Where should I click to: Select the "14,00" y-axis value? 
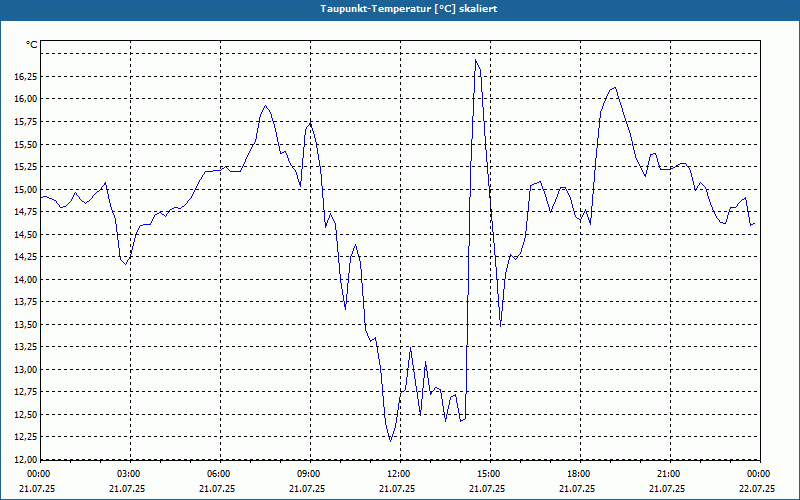pyautogui.click(x=25, y=280)
